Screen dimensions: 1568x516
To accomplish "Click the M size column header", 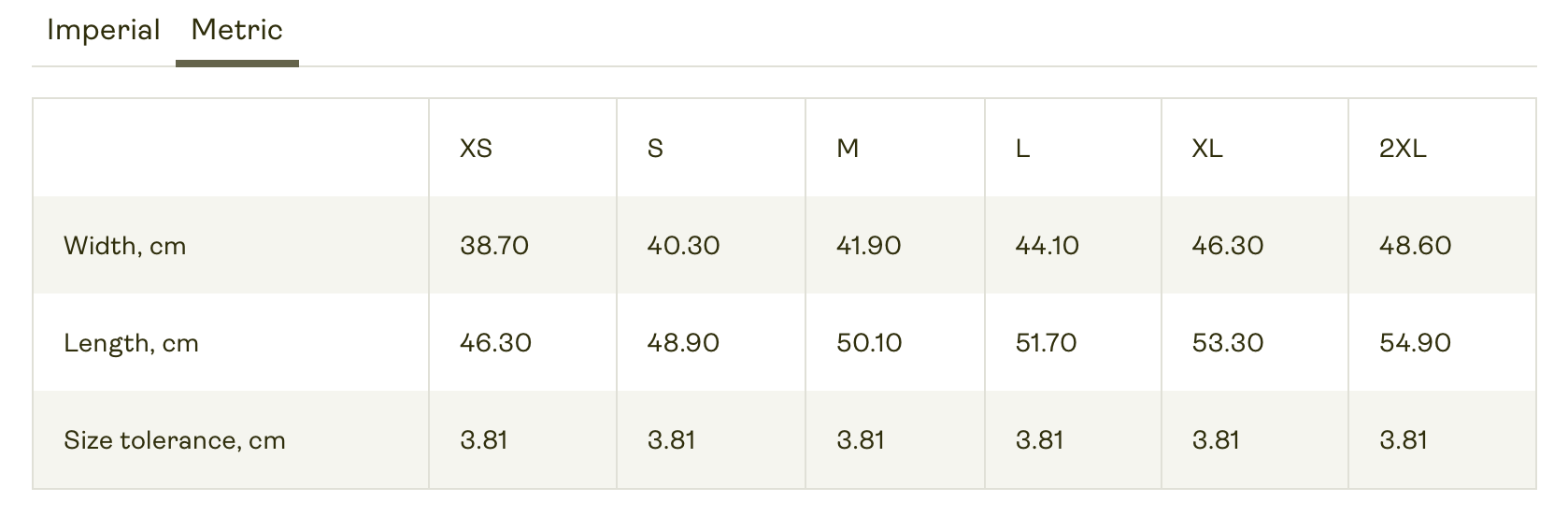I will (x=848, y=149).
